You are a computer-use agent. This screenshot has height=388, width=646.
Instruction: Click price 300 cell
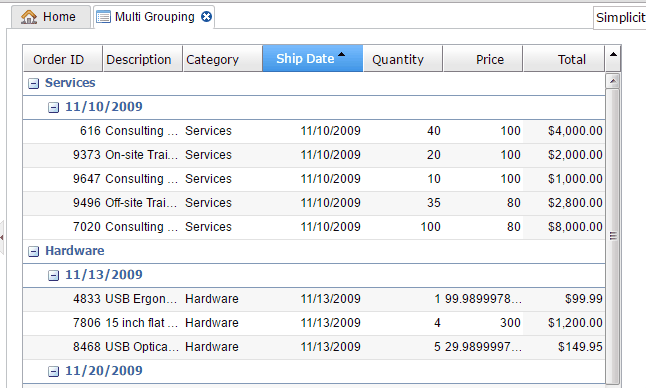pyautogui.click(x=482, y=323)
